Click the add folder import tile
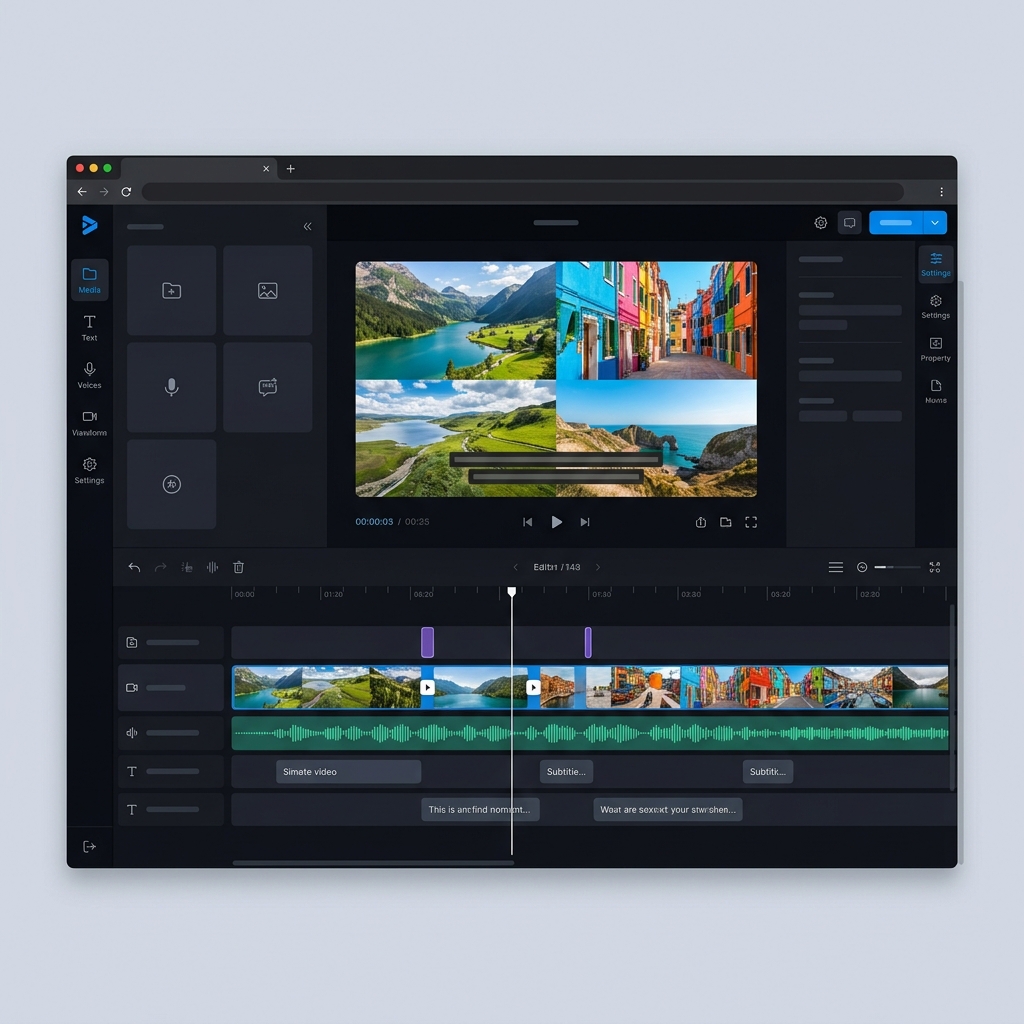 (172, 291)
